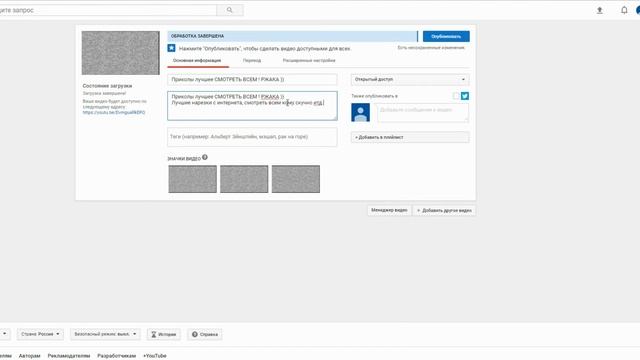Click the История button
640x360 pixels.
coord(164,334)
